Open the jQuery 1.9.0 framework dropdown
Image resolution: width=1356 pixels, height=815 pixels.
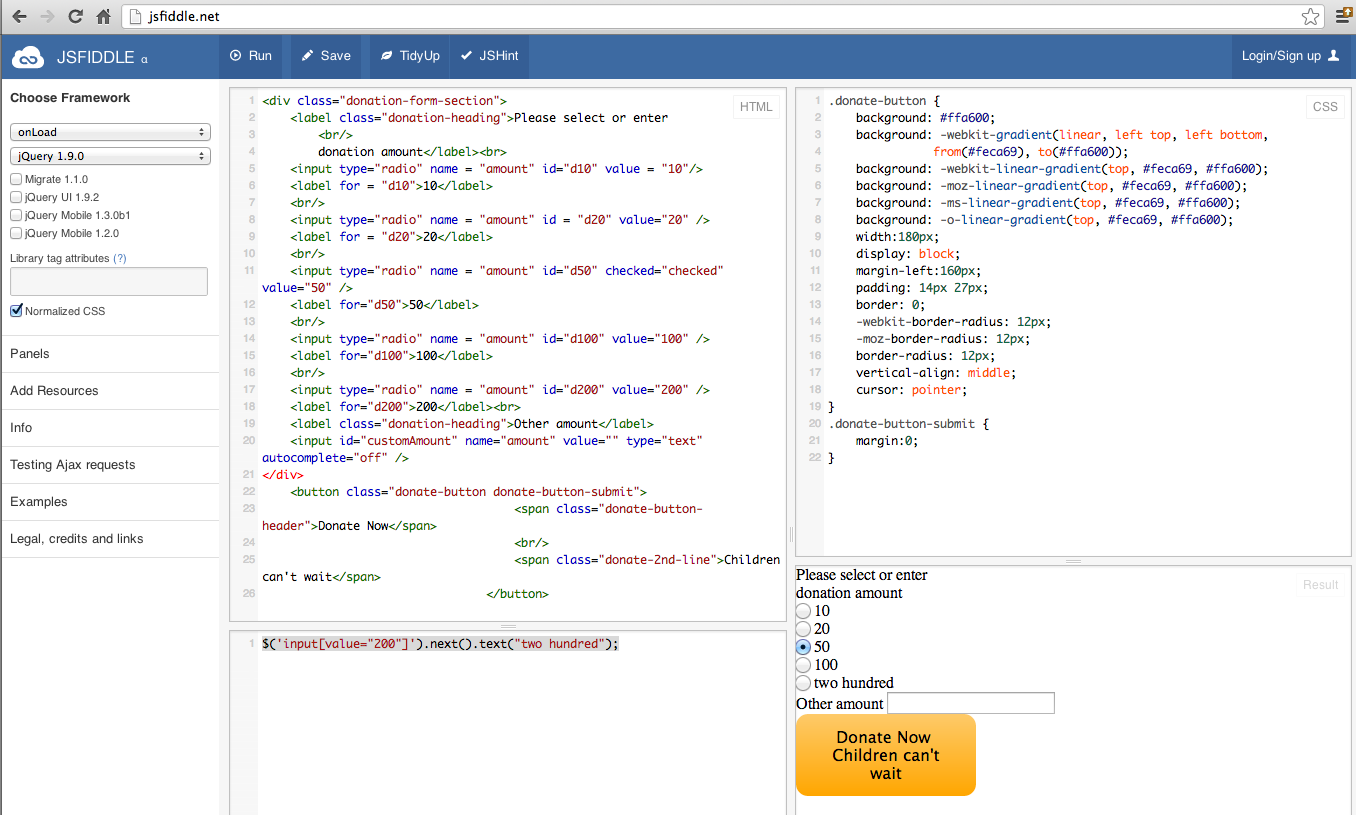click(110, 156)
